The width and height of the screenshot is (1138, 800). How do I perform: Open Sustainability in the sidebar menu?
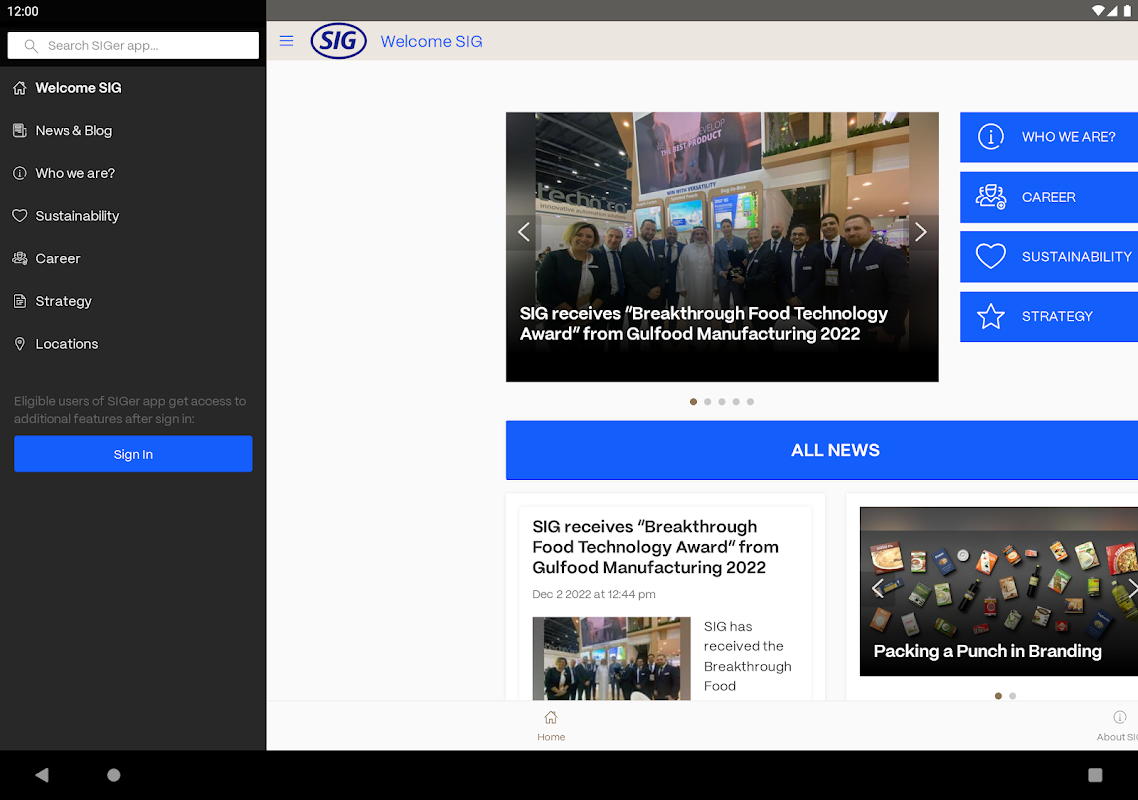click(133, 216)
